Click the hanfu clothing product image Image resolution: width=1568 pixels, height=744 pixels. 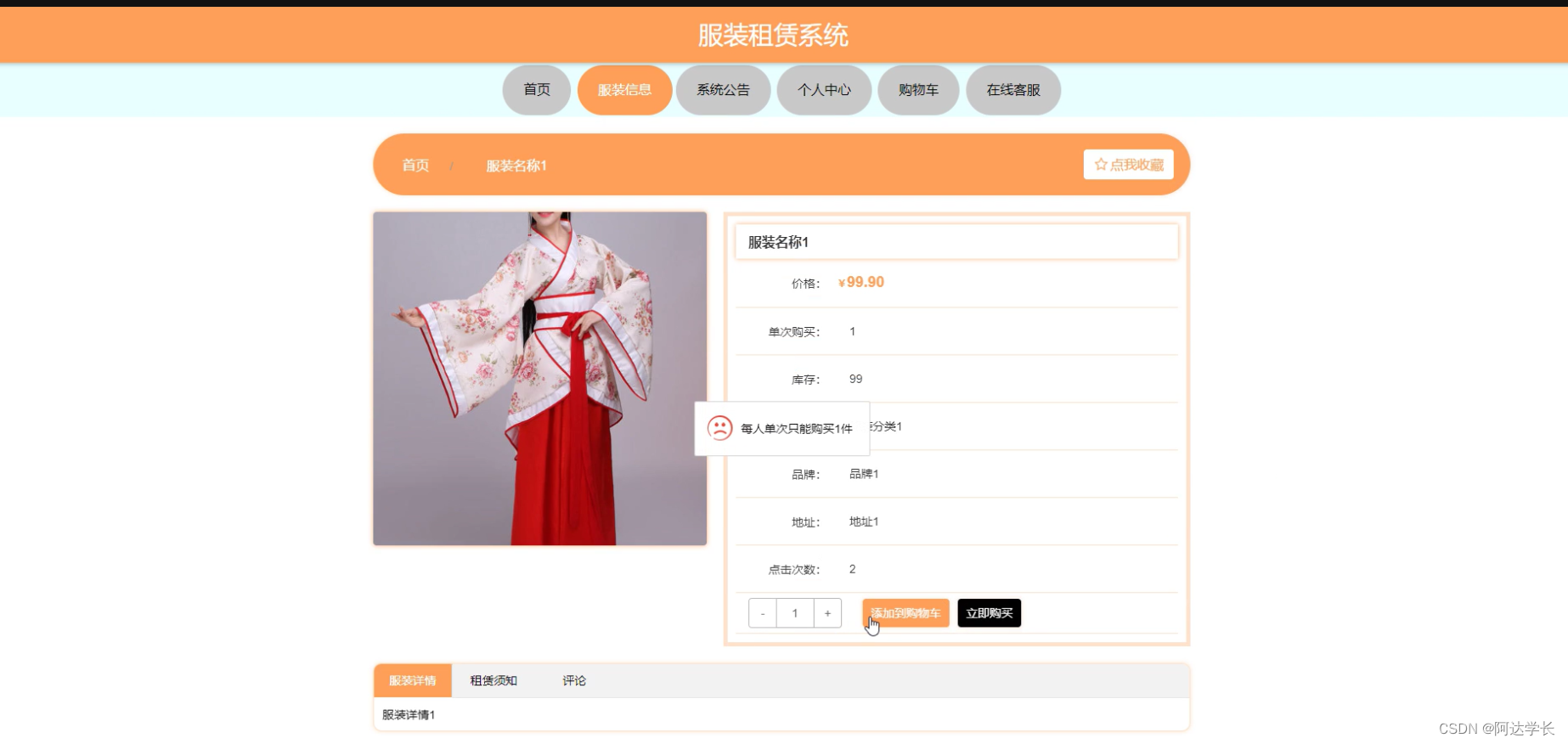540,379
